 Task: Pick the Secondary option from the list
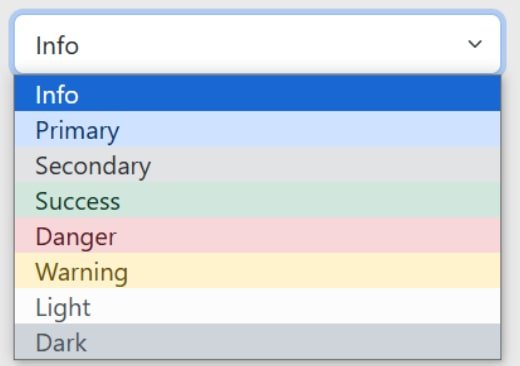pos(257,164)
